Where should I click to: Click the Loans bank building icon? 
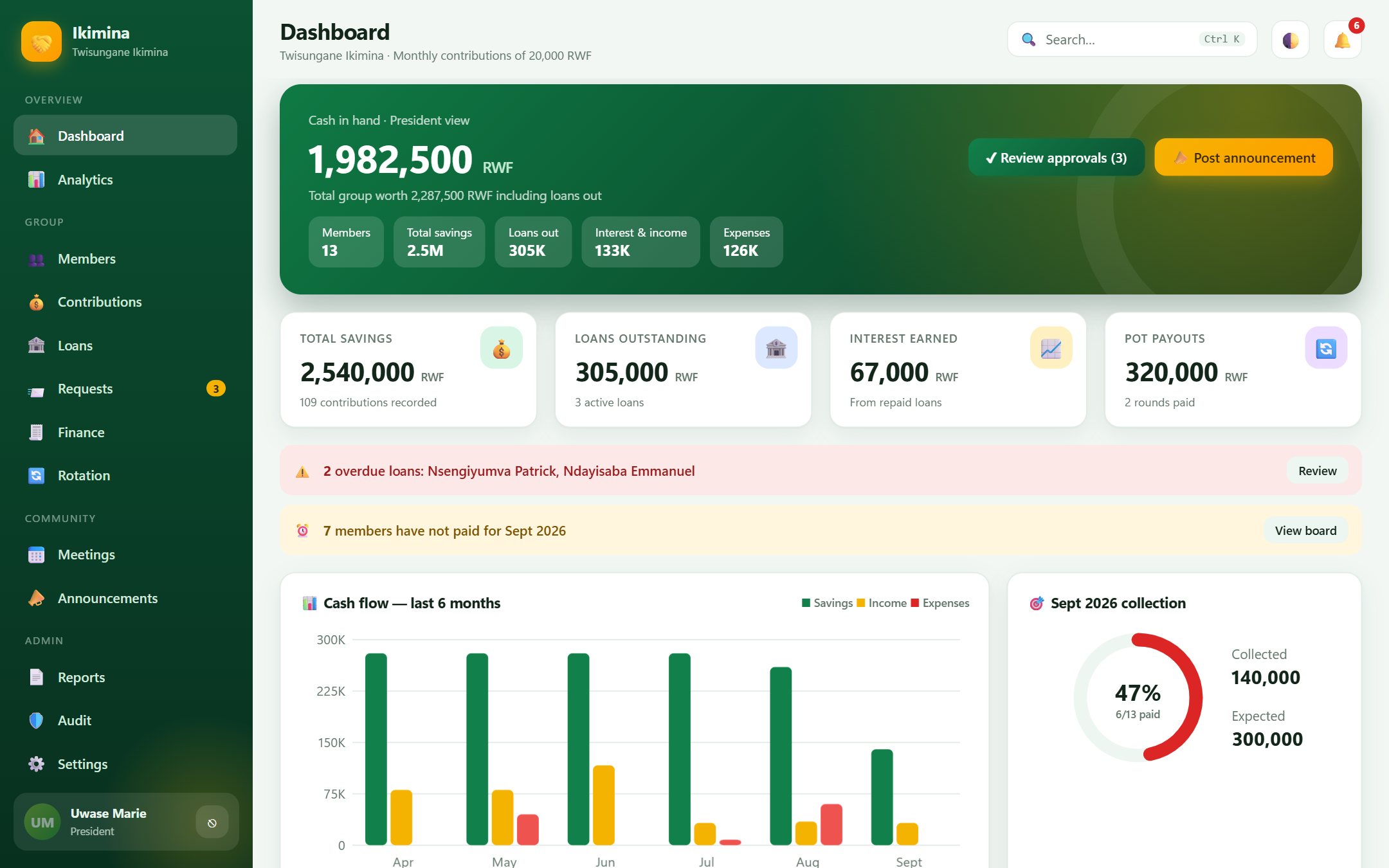pos(37,346)
